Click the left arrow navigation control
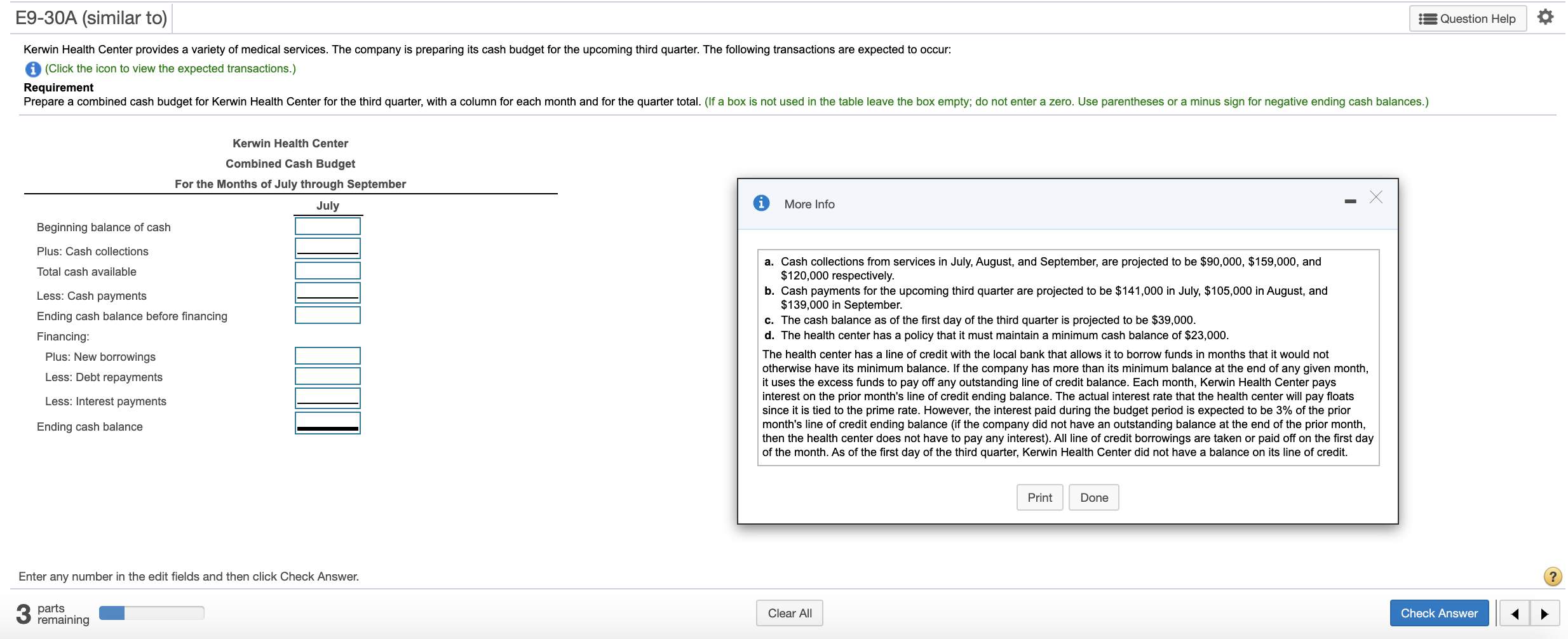This screenshot has width=1568, height=639. coord(1517,613)
